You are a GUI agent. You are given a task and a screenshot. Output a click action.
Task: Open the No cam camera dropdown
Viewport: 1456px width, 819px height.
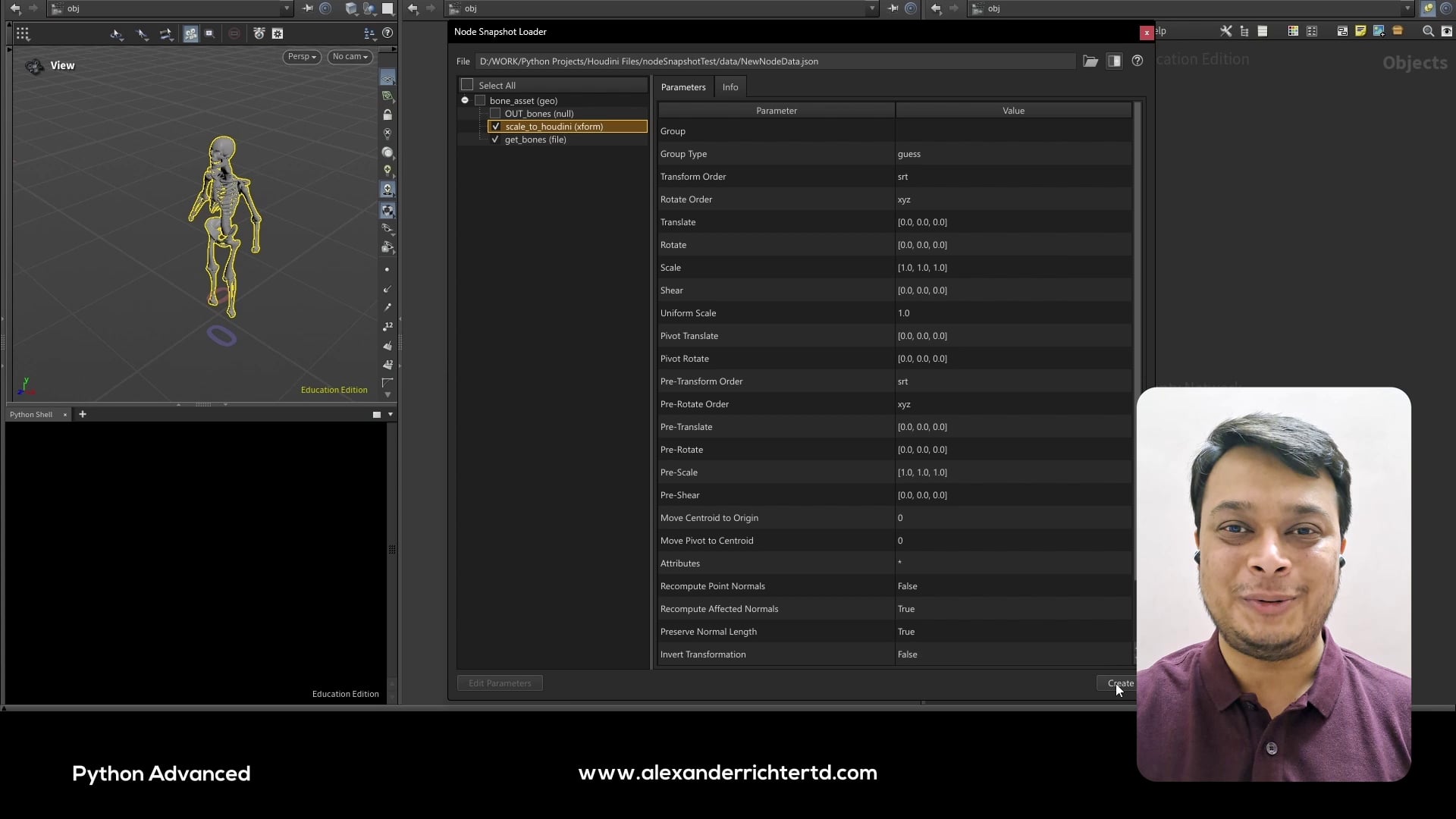(x=350, y=57)
